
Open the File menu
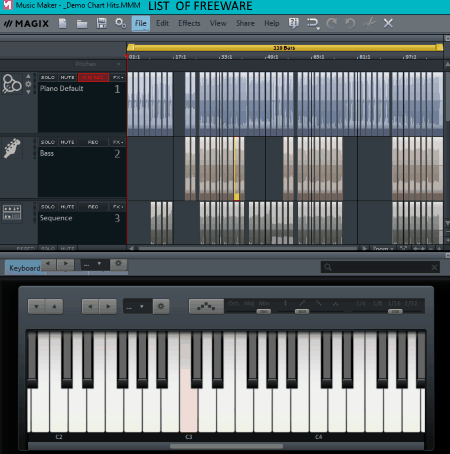141,23
